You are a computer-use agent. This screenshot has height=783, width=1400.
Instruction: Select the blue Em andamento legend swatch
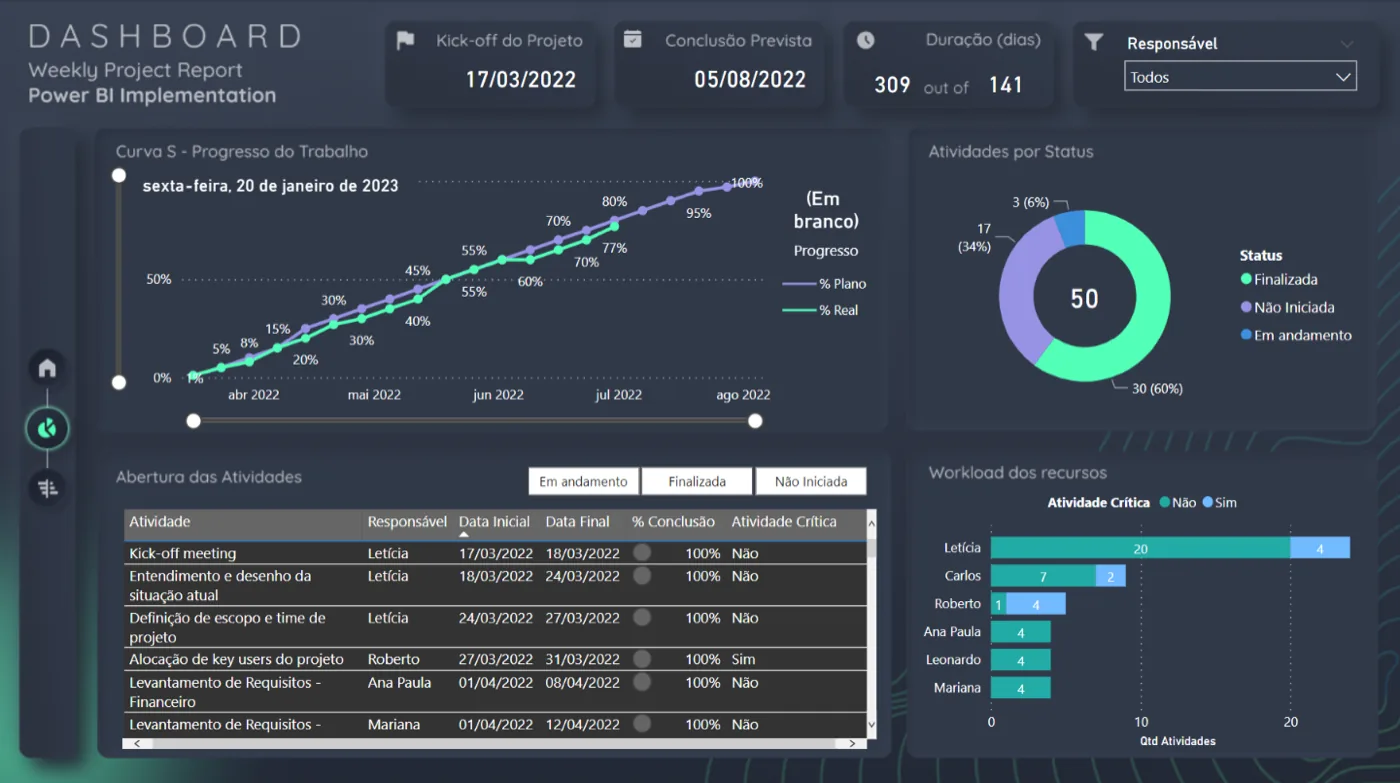coord(1246,335)
